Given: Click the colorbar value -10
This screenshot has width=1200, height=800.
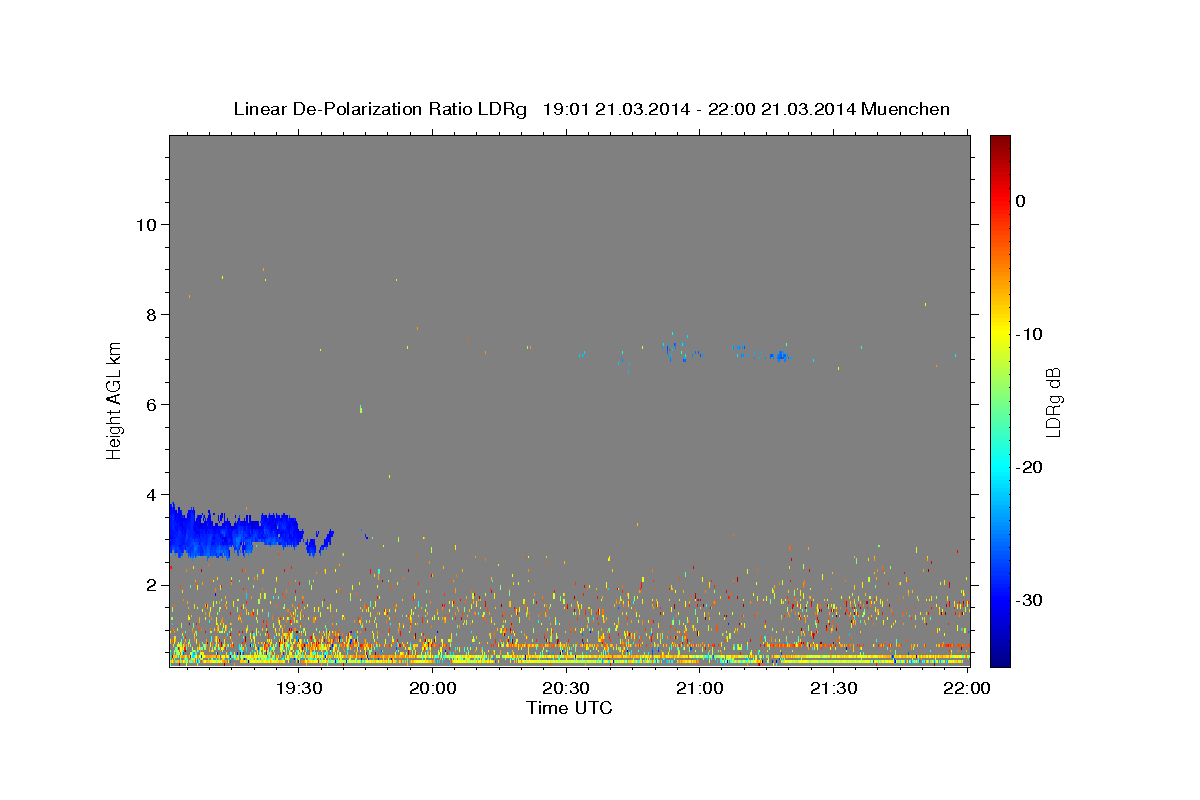Looking at the screenshot, I should pyautogui.click(x=1030, y=334).
